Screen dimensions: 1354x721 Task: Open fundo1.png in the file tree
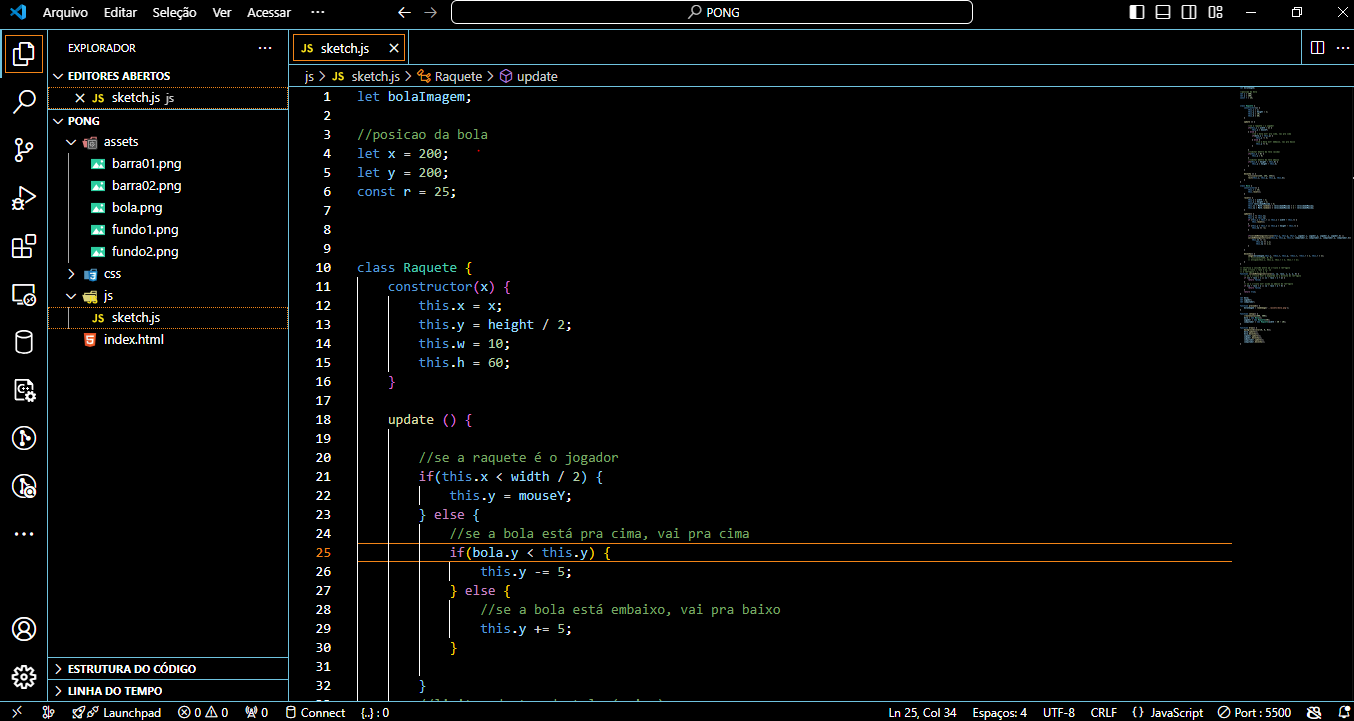[x=168, y=230]
